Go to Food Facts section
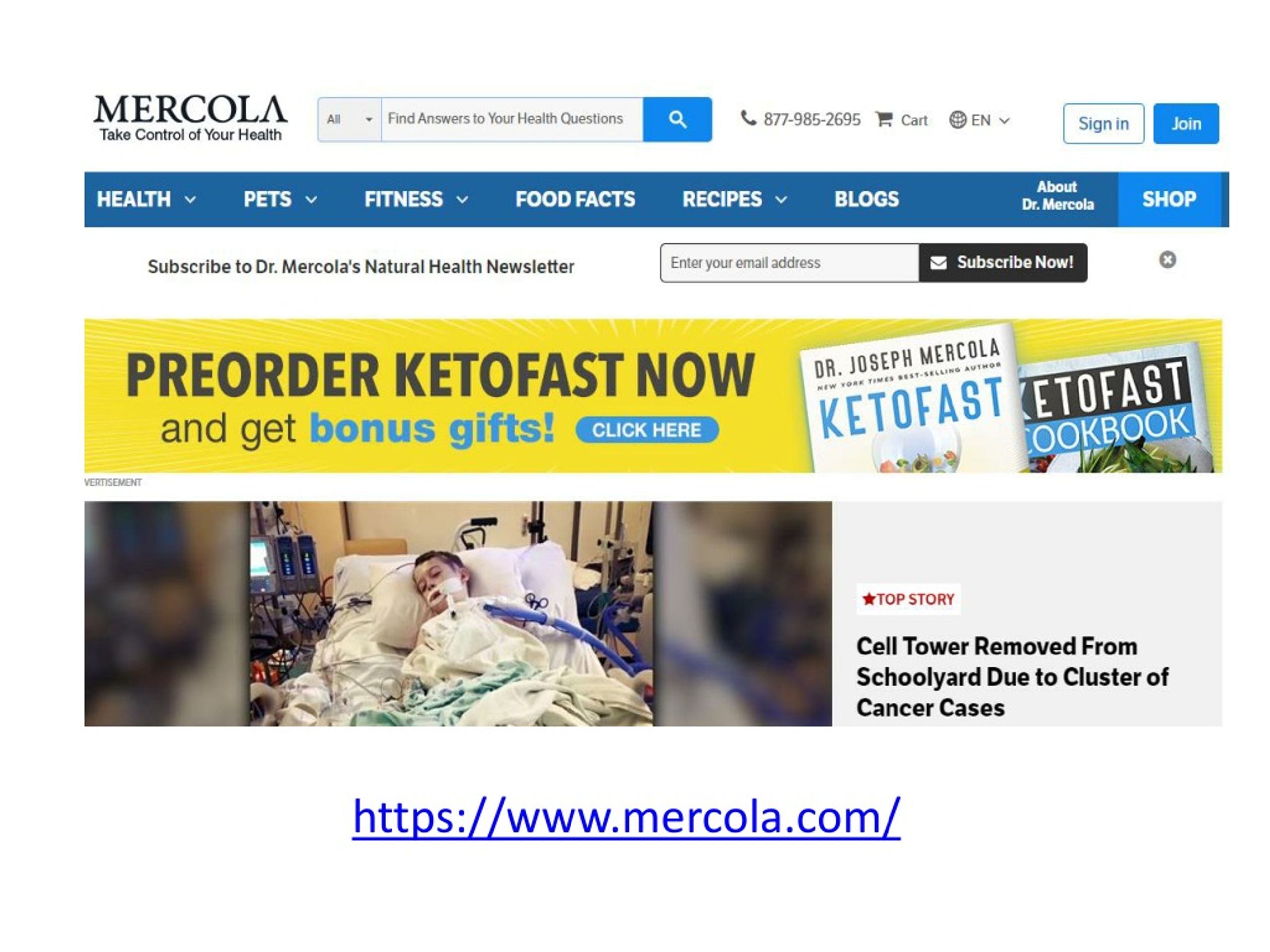 click(575, 199)
